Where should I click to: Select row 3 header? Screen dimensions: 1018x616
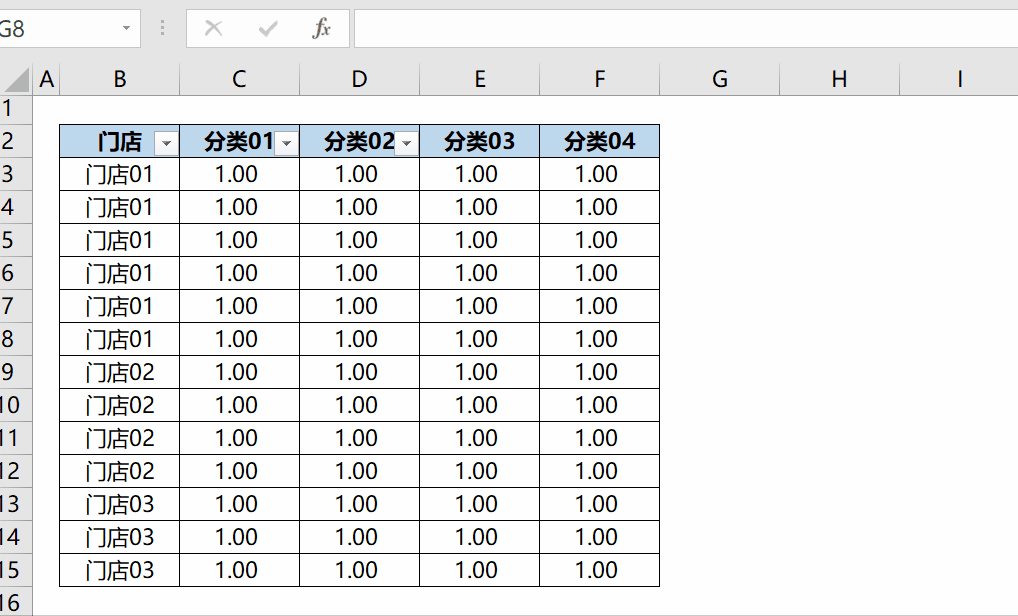(x=16, y=174)
